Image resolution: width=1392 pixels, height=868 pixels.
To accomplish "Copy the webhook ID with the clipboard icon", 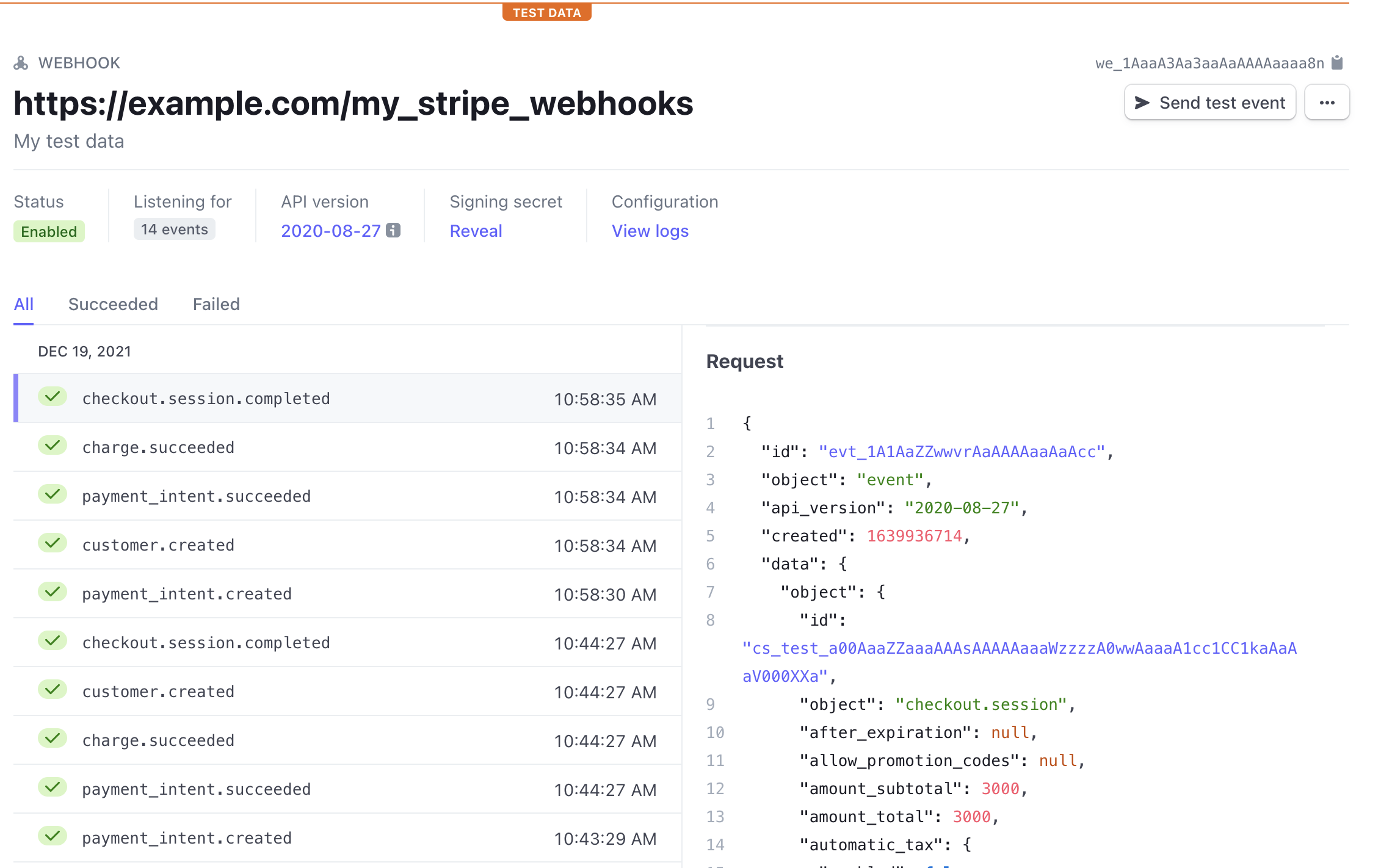I will tap(1337, 63).
